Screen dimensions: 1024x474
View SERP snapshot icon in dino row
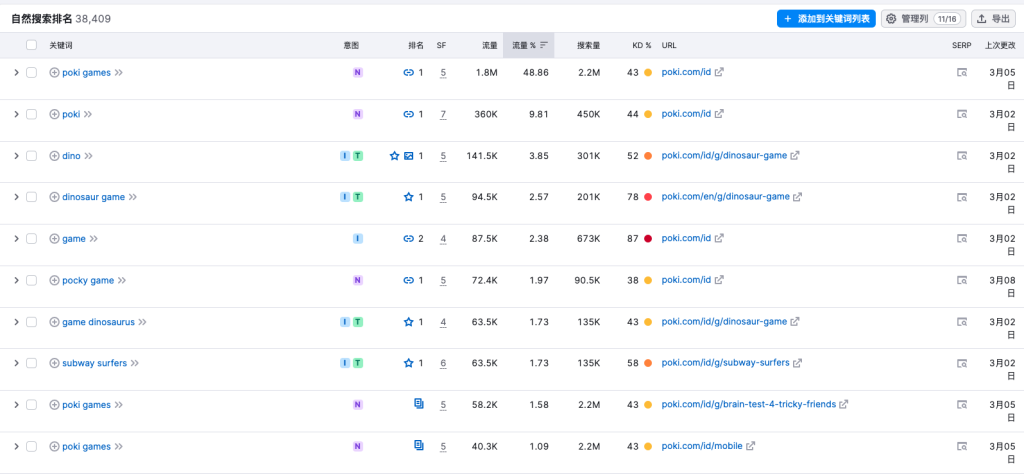(x=961, y=156)
